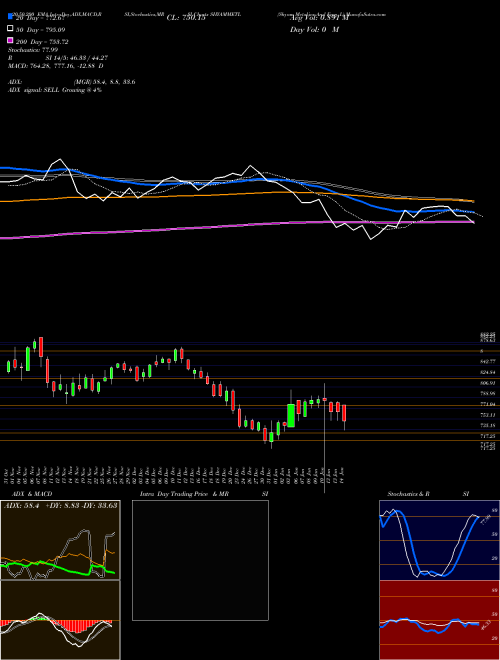Click the 824.84 price axis label
Viewport: 500px width, 660px height.
coord(487,372)
